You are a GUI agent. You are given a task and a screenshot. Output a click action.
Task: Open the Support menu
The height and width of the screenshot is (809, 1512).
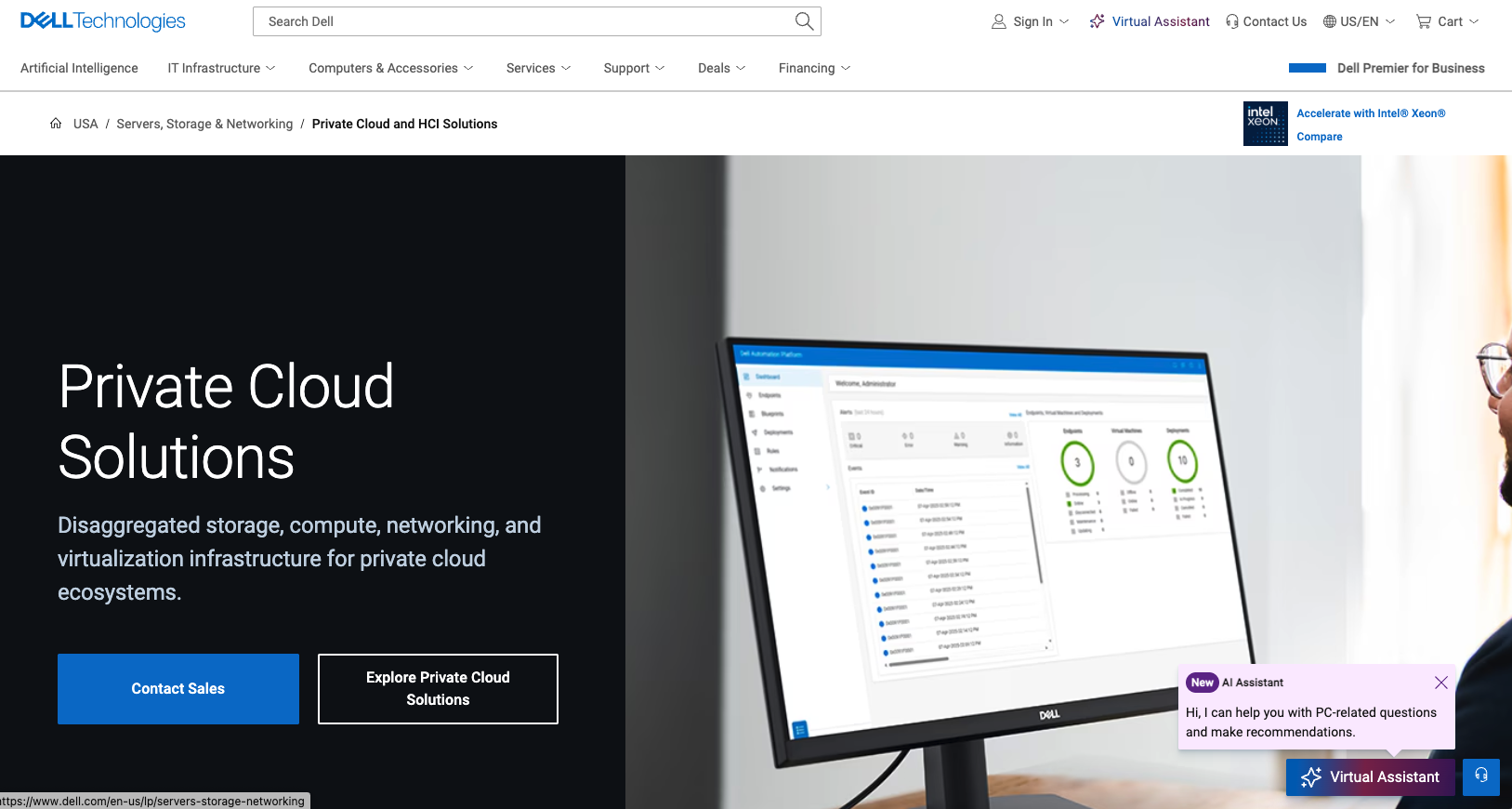(635, 68)
